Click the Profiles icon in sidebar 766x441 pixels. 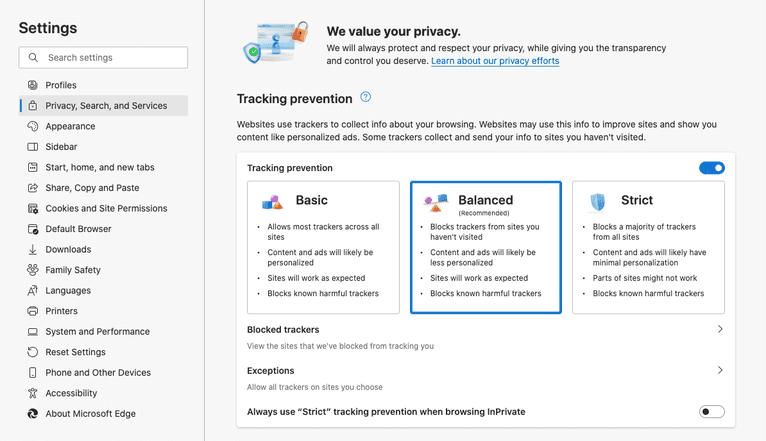point(33,85)
